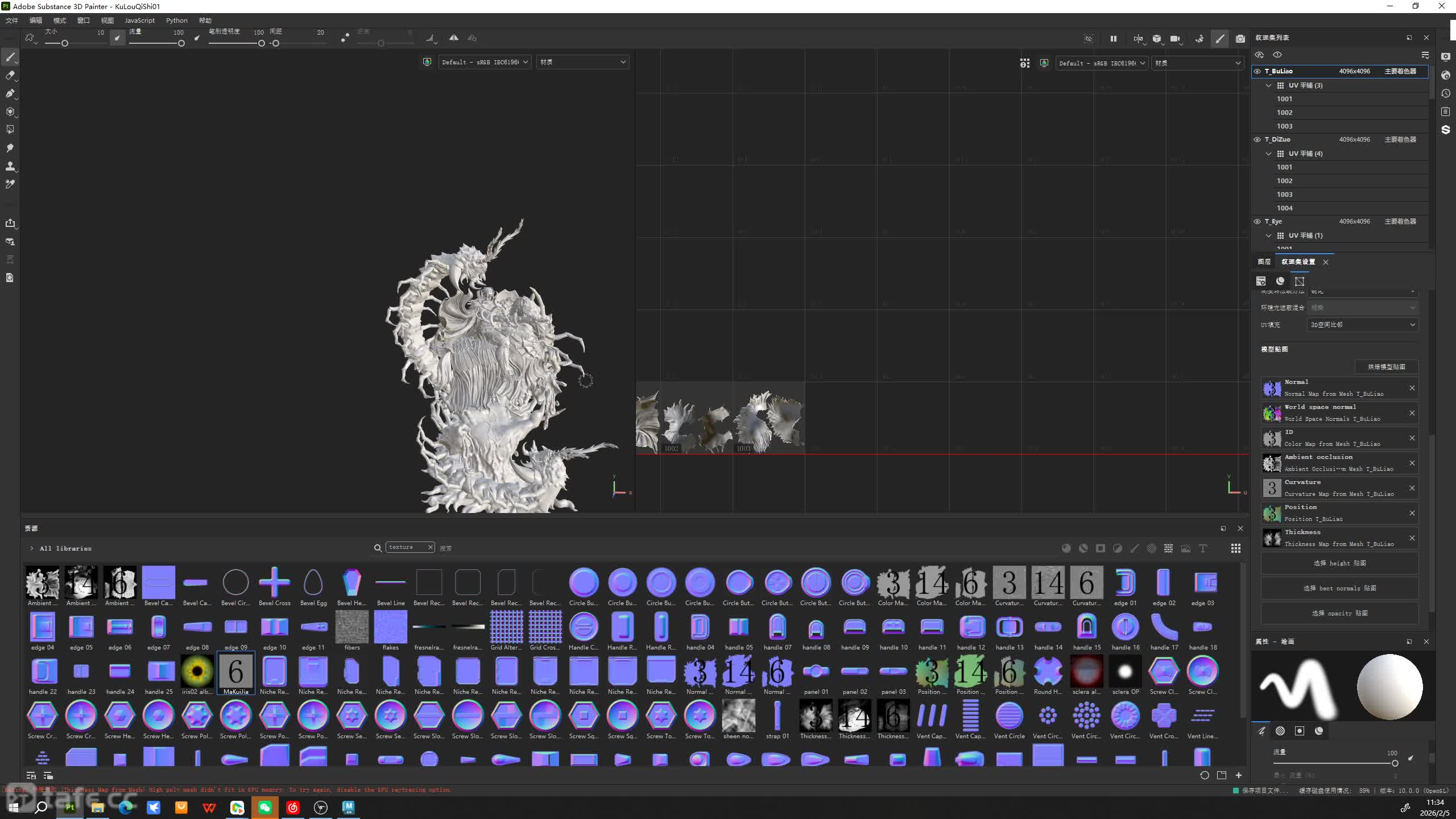Open the UV padding 3D space dropdown
Screen dimensions: 1456x819
[x=1362, y=325]
